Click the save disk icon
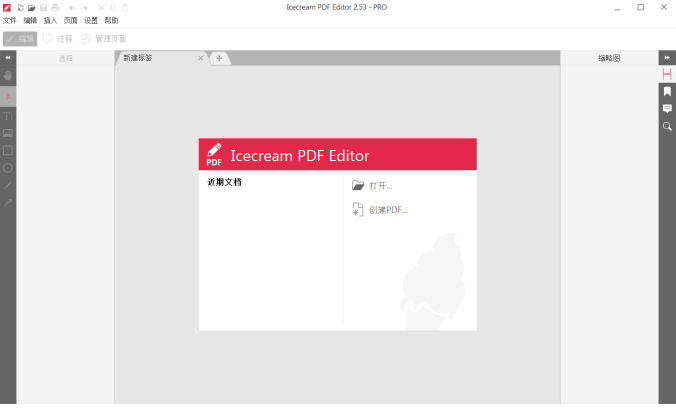 pos(43,7)
